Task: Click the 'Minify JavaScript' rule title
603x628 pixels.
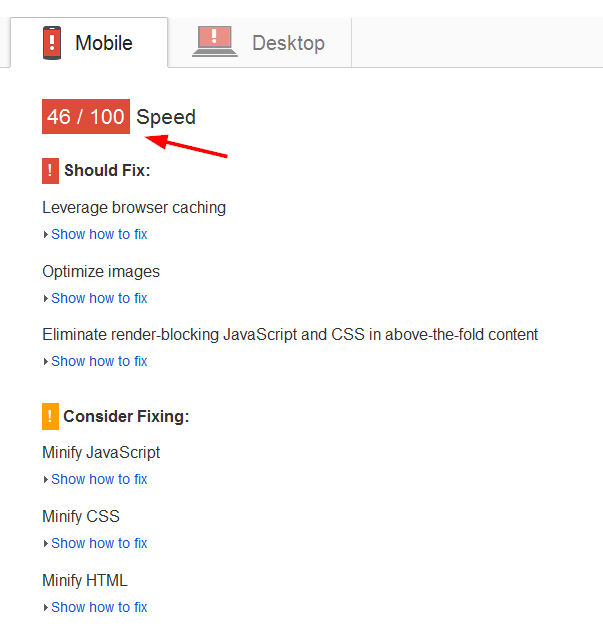Action: [101, 452]
